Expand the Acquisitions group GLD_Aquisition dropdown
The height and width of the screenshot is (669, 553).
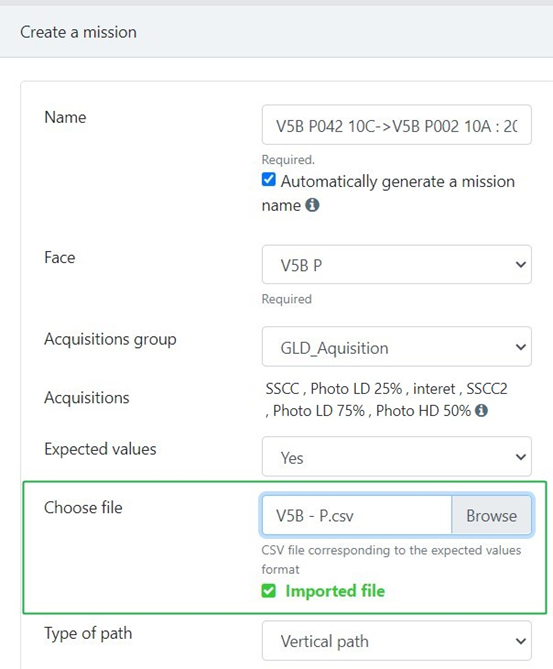[x=396, y=346]
